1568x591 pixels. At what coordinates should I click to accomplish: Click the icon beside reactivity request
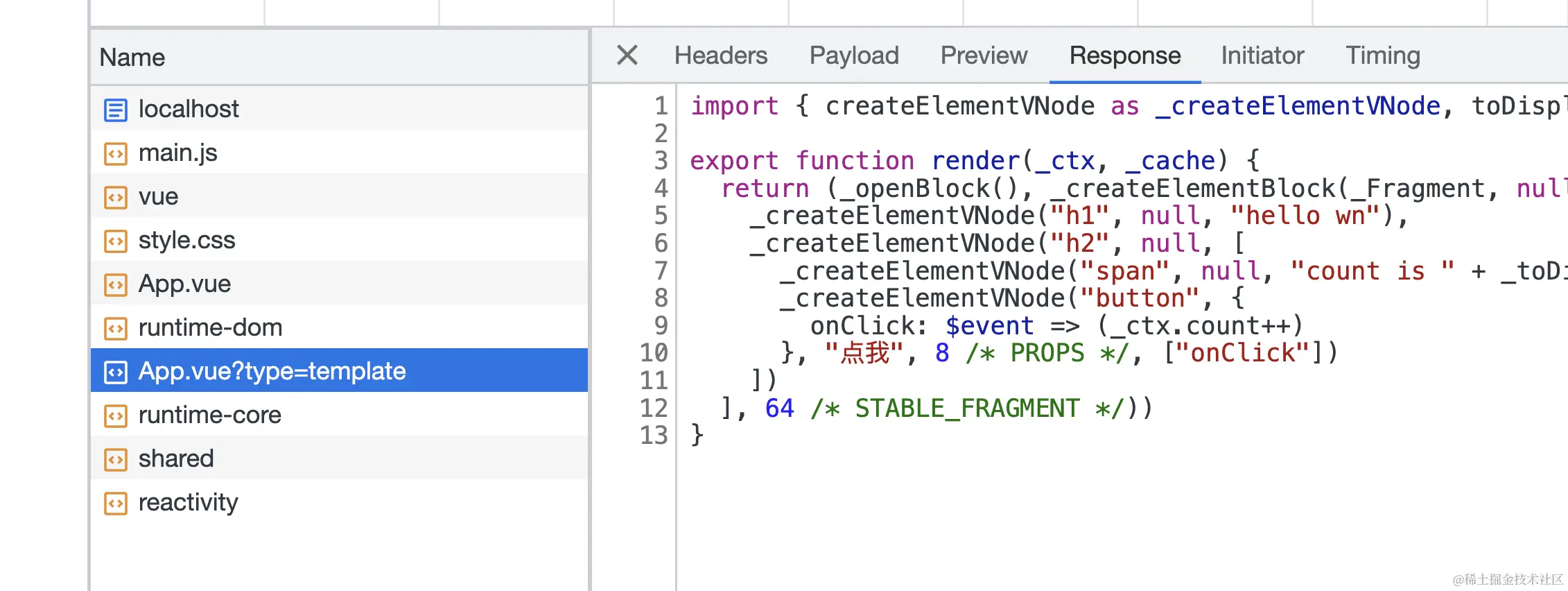click(x=116, y=503)
